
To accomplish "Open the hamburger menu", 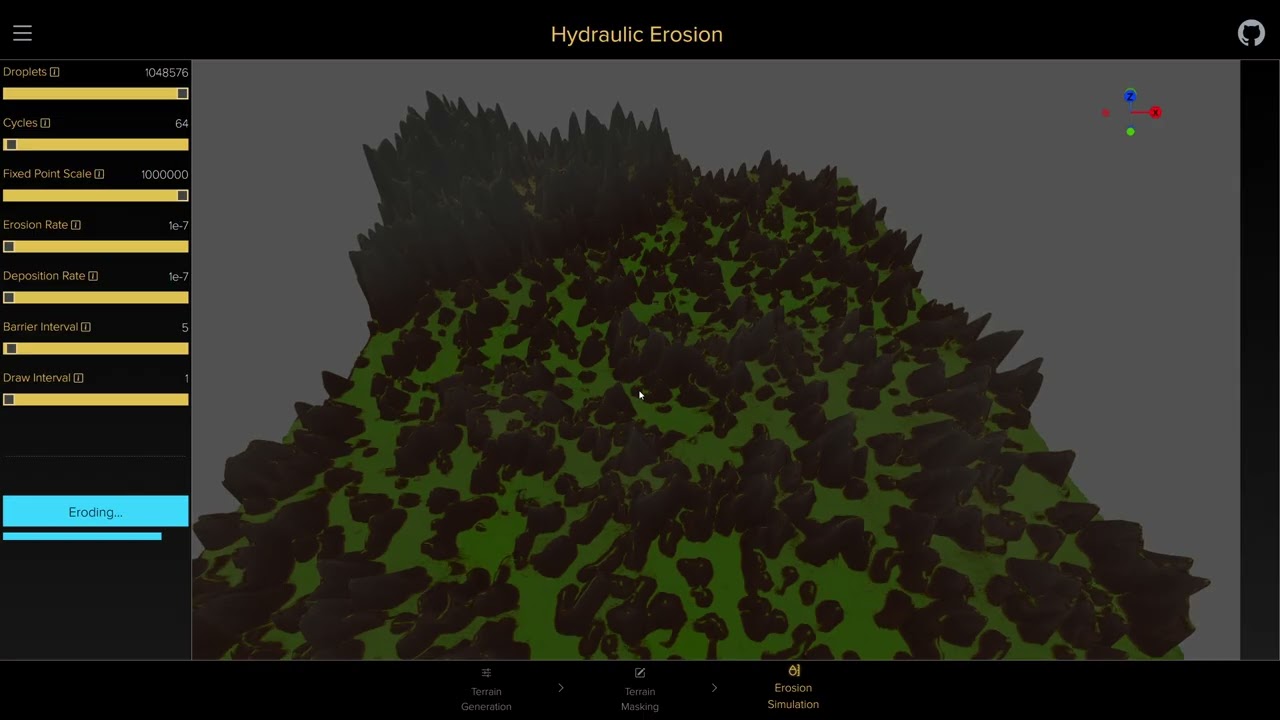I will click(x=22, y=34).
